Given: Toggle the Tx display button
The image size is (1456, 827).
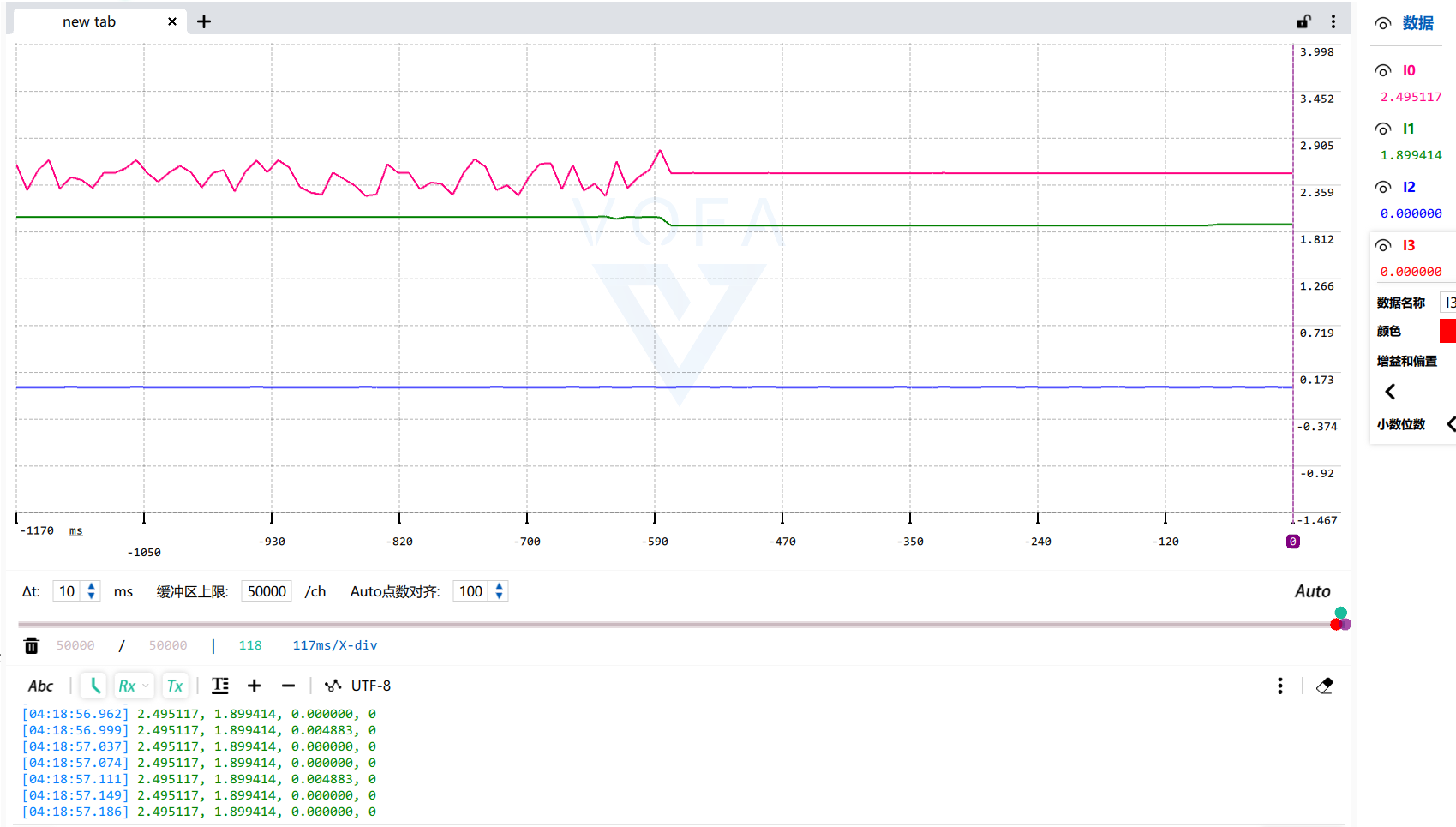Looking at the screenshot, I should (x=175, y=686).
